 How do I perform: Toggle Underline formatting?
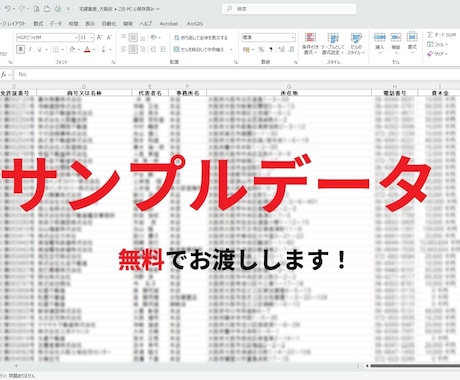pyautogui.click(x=39, y=49)
